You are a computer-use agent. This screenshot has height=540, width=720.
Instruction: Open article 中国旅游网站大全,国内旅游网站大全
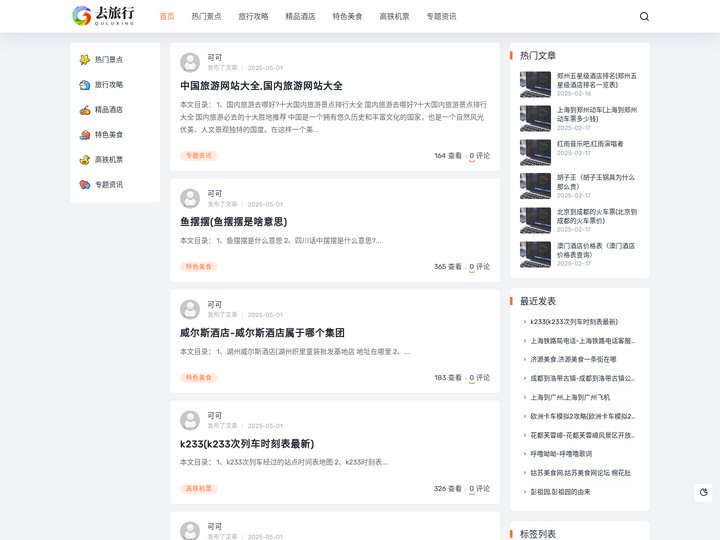pyautogui.click(x=261, y=86)
